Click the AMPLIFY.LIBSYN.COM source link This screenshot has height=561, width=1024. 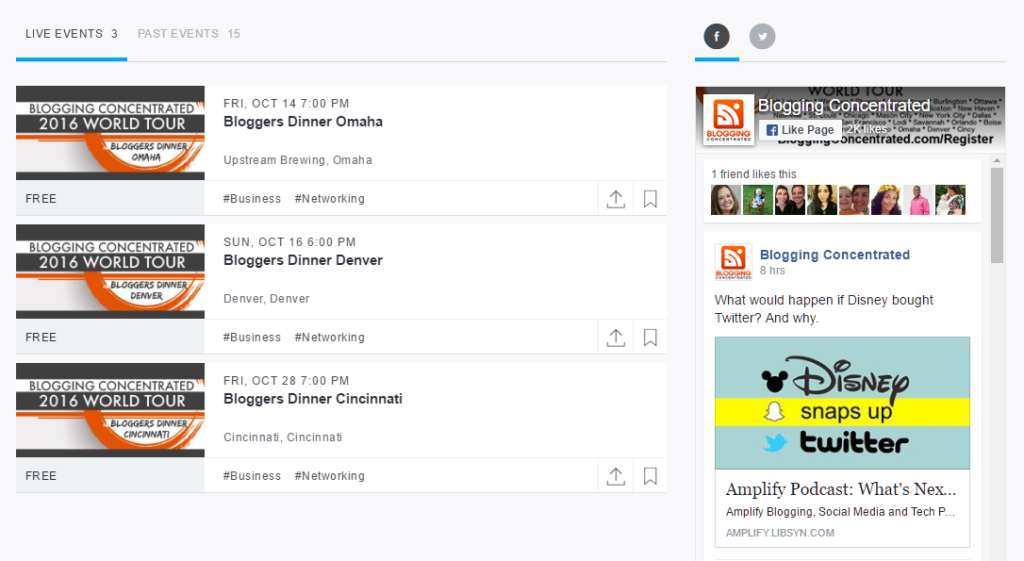pos(780,533)
